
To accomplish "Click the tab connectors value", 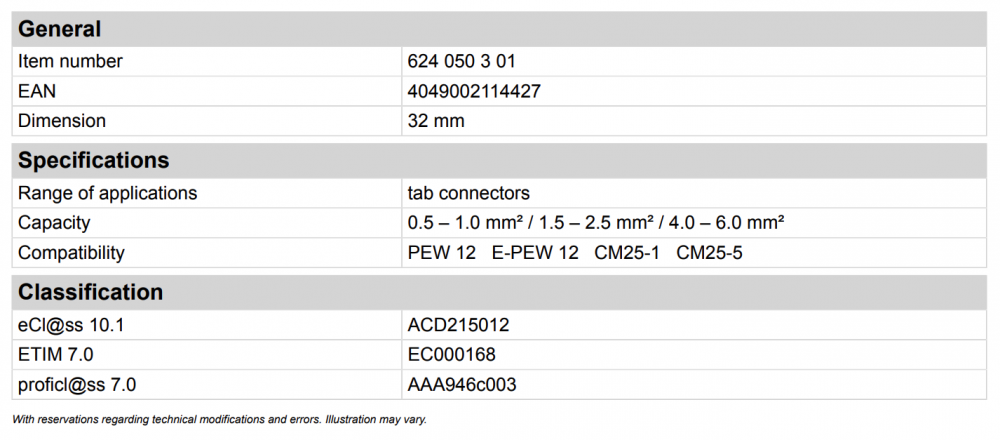I will 468,193.
